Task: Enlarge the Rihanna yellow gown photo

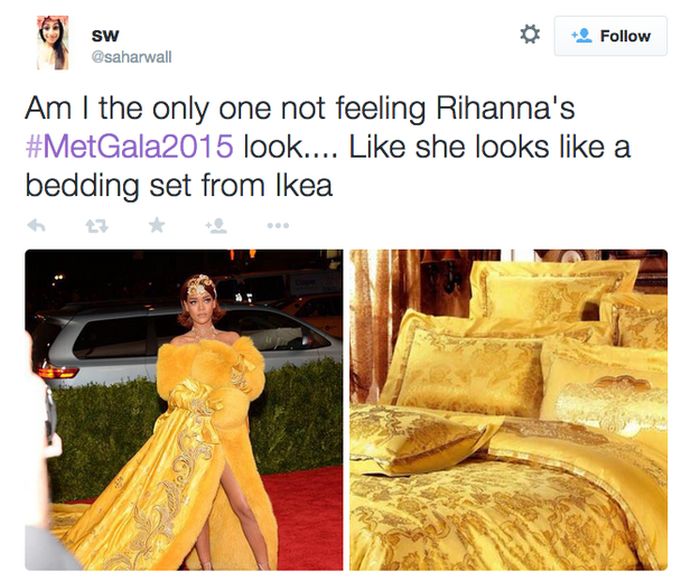Action: click(184, 410)
